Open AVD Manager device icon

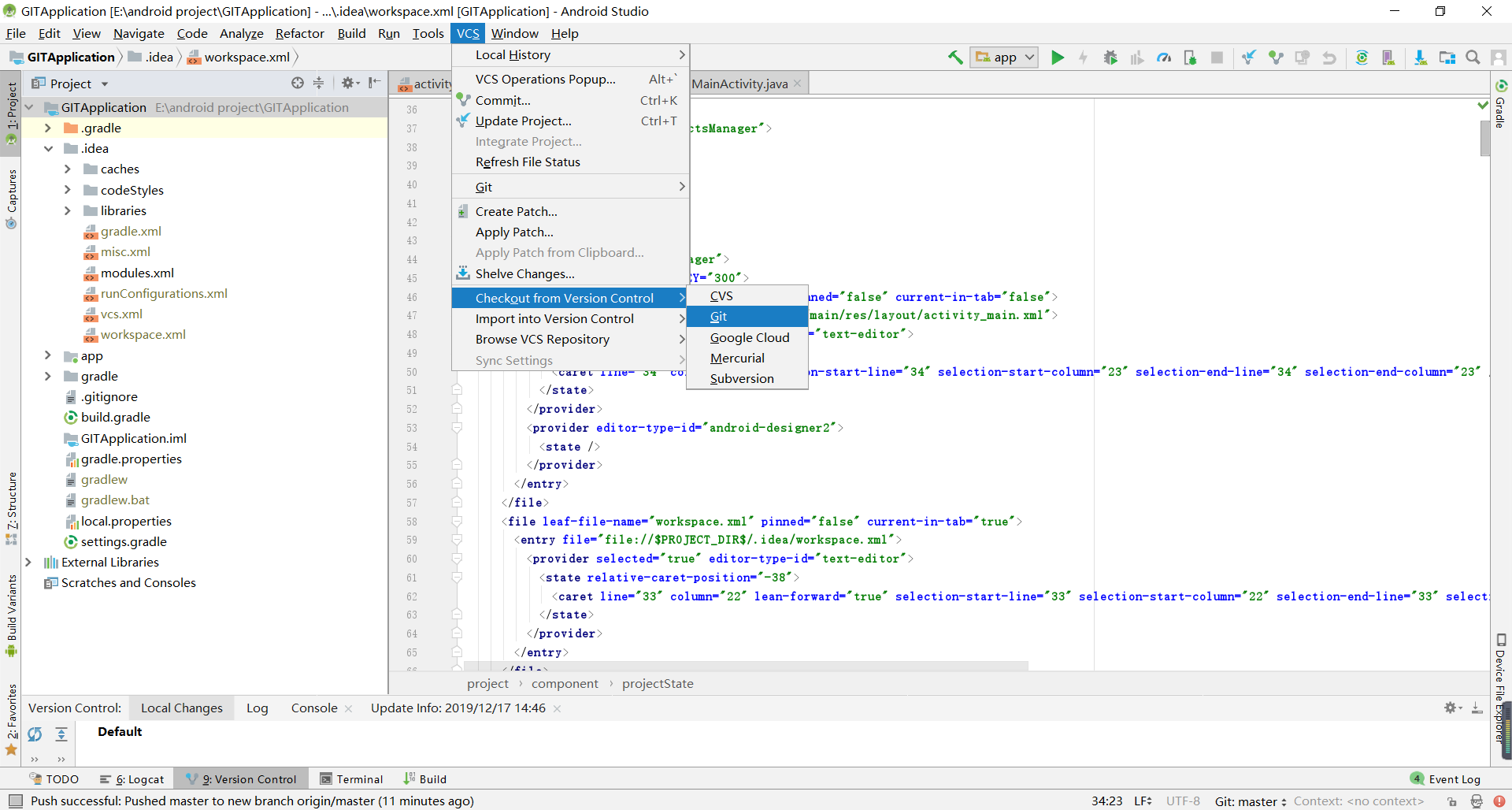(1390, 57)
